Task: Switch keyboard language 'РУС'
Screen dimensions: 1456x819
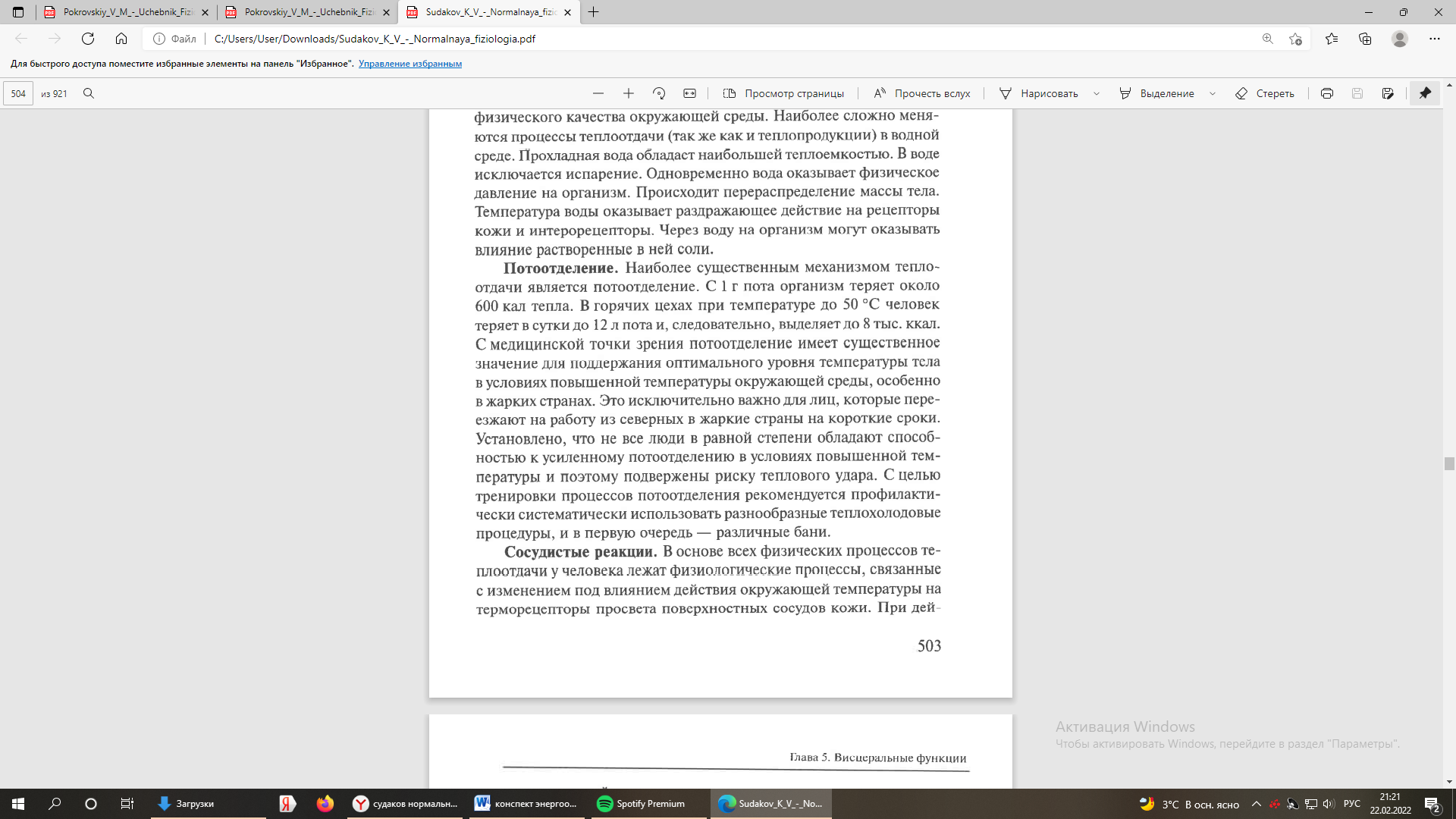Action: coord(1352,804)
